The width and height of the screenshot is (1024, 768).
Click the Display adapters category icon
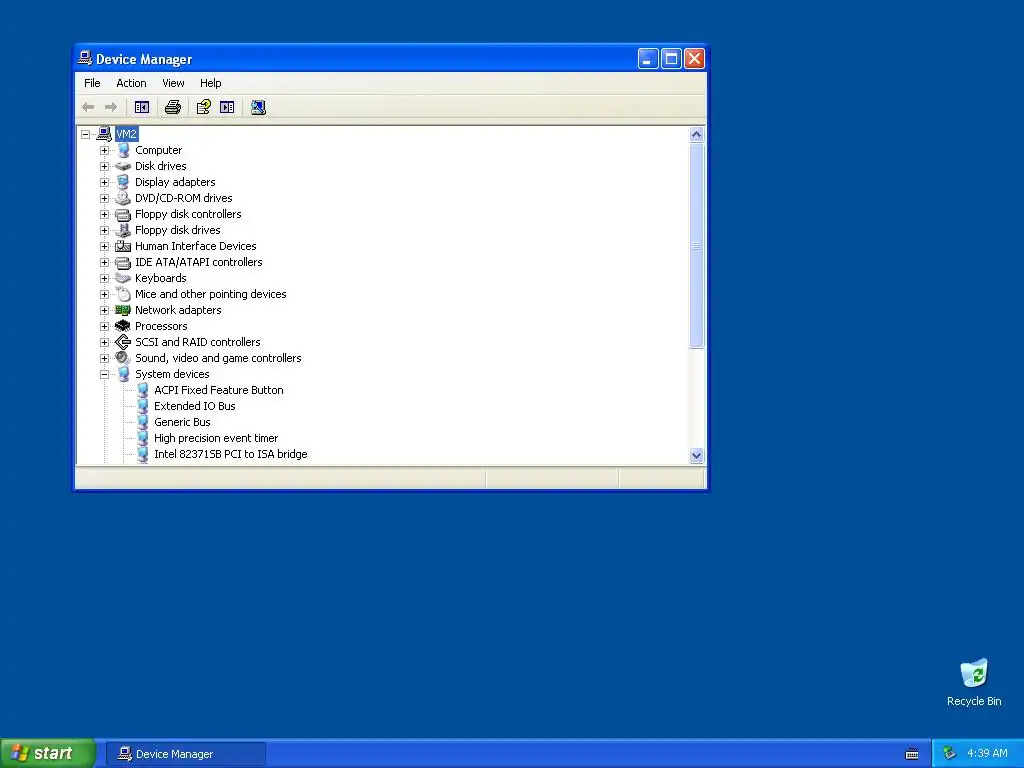[x=123, y=182]
